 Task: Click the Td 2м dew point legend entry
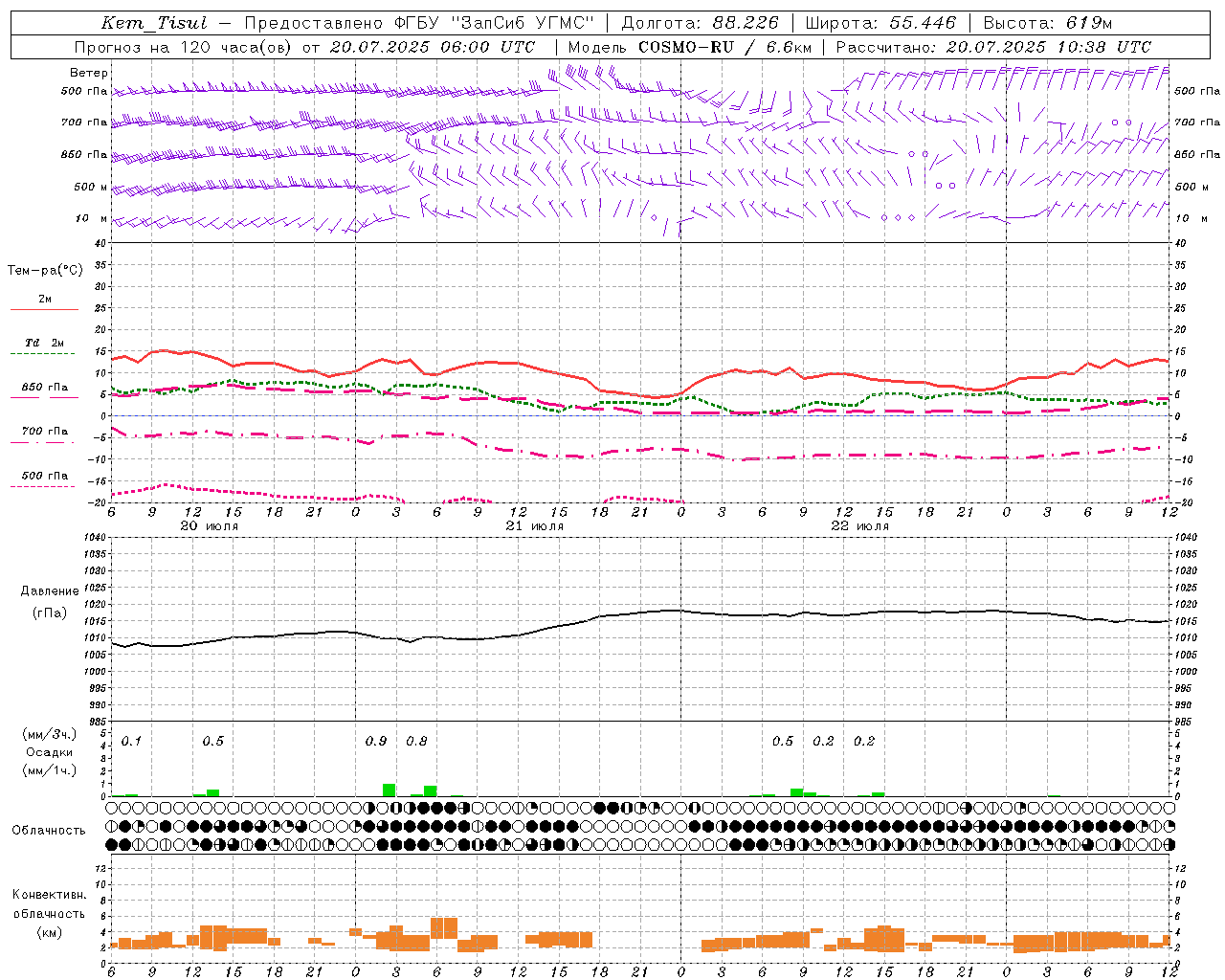[45, 343]
